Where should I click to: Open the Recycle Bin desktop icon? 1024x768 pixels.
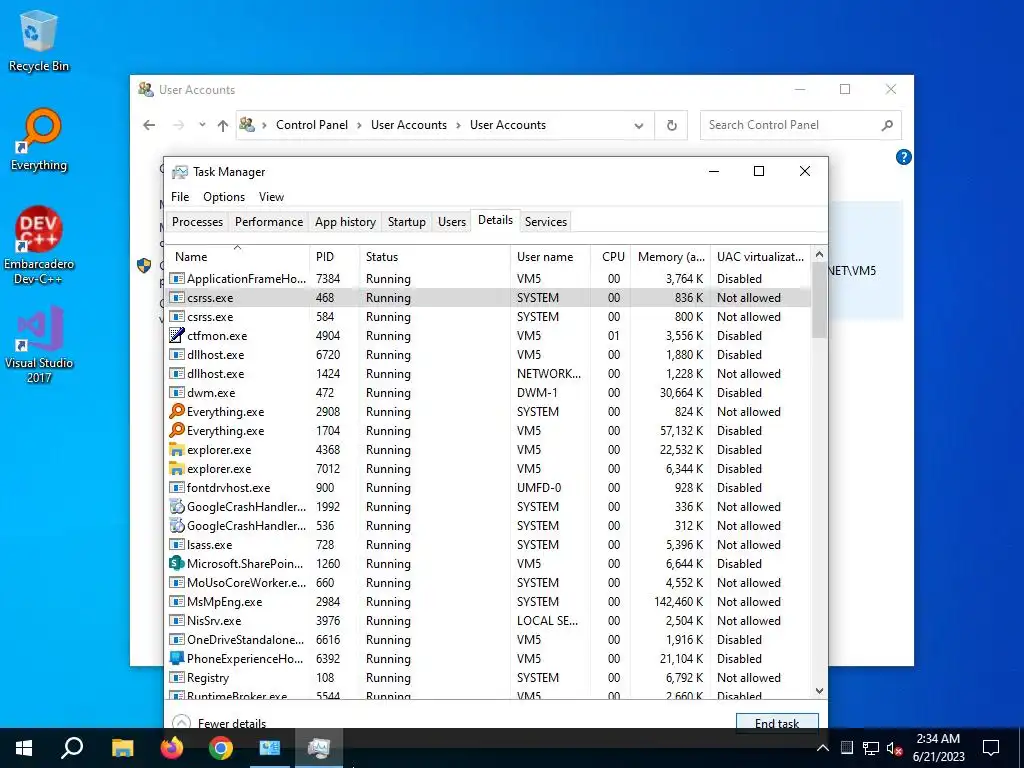pos(38,40)
